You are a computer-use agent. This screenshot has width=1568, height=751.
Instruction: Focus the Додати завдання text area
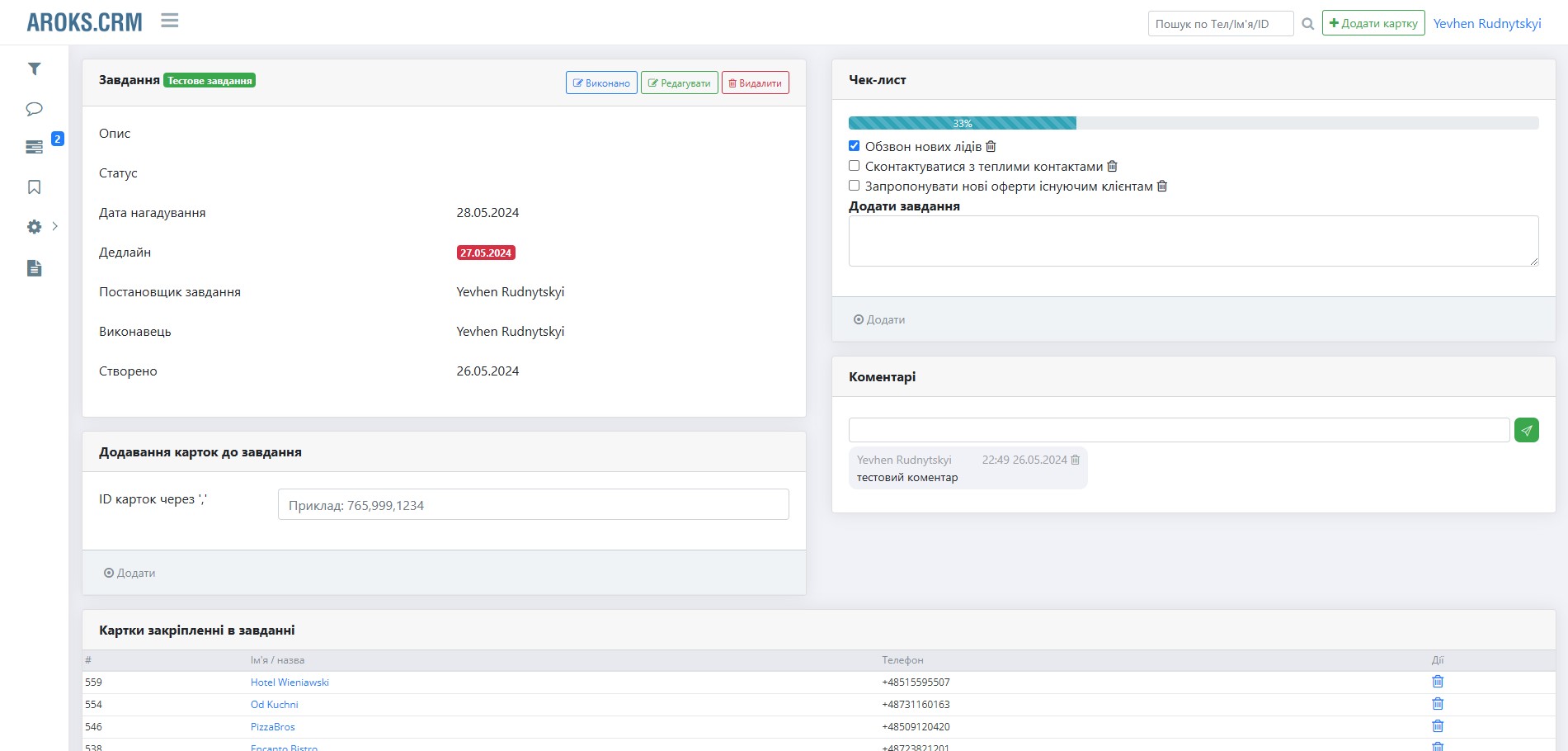tap(1194, 241)
